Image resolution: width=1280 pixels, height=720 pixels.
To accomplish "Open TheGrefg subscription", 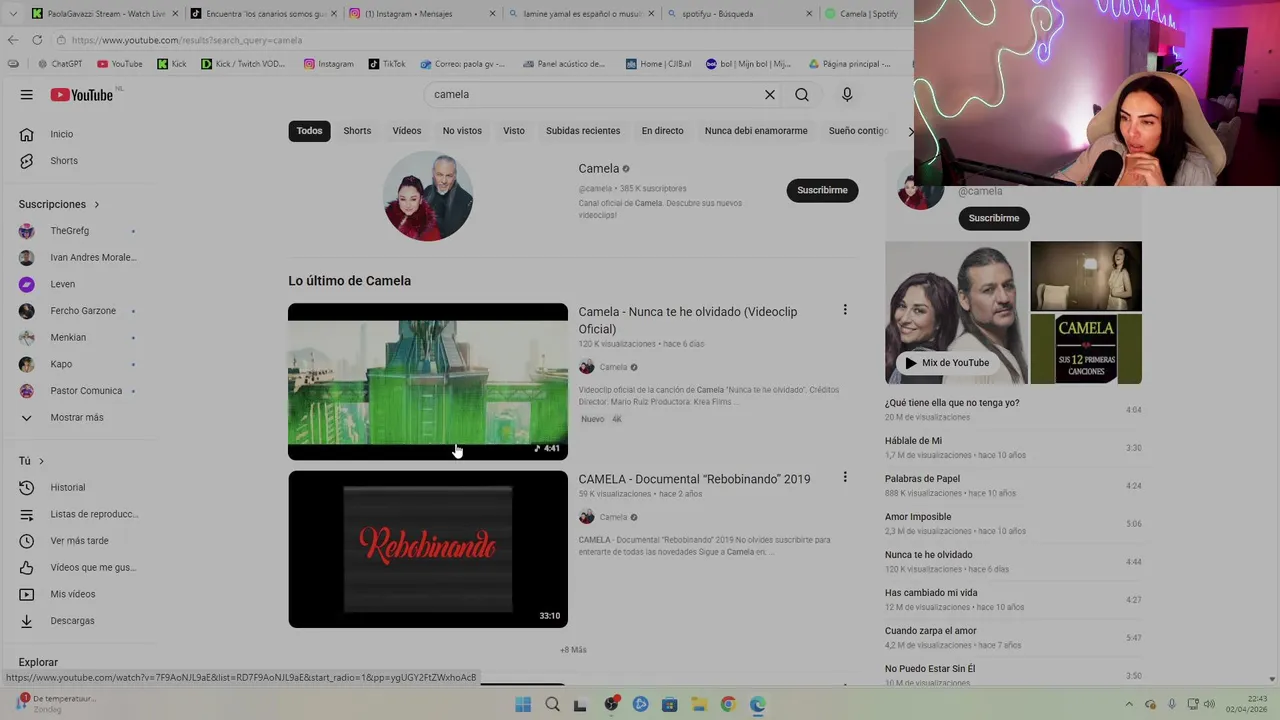I will coord(70,231).
